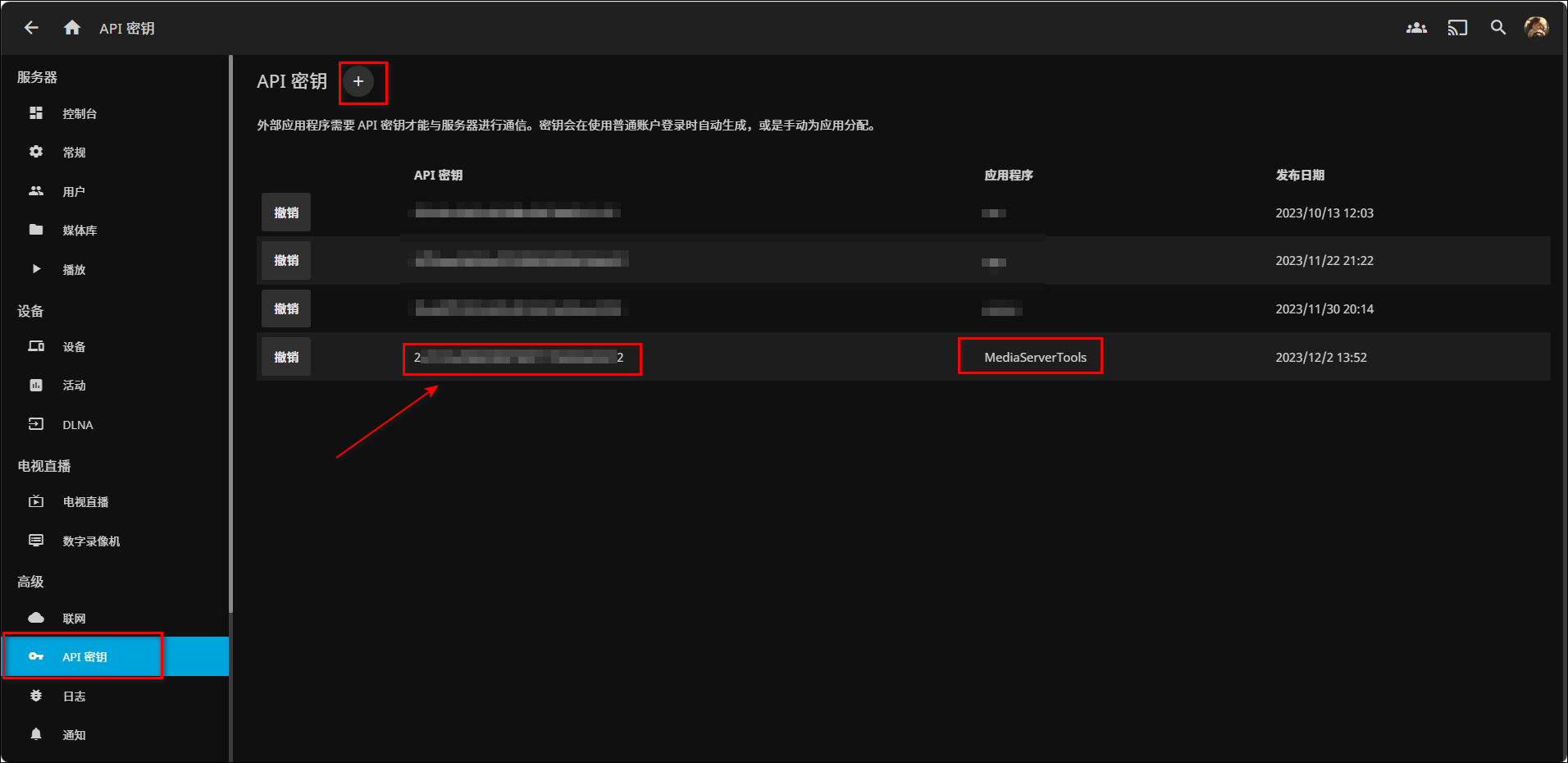The height and width of the screenshot is (763, 1568).
Task: Select 用户 users in sidebar
Action: click(74, 192)
